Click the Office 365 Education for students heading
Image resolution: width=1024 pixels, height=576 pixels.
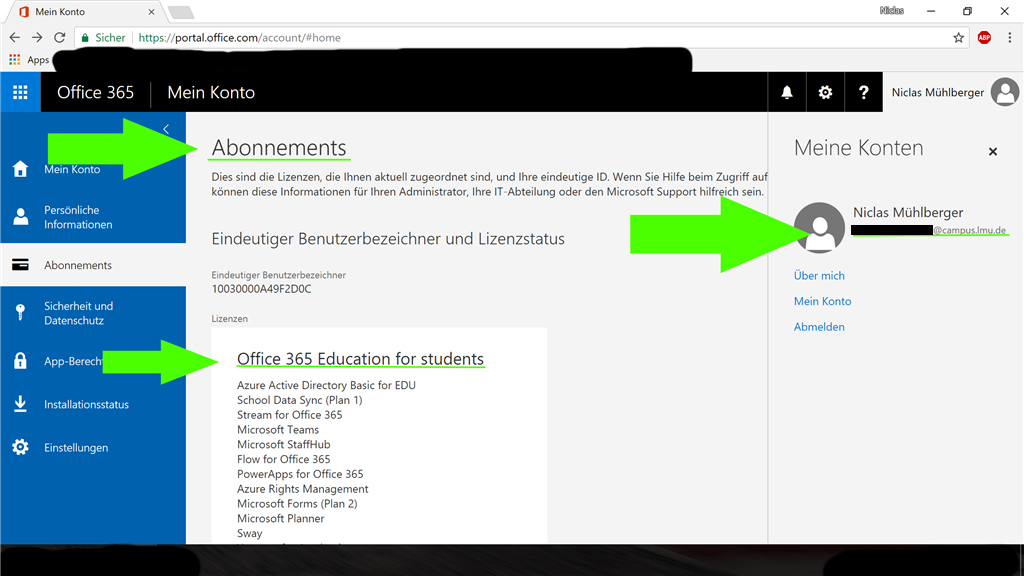tap(360, 359)
